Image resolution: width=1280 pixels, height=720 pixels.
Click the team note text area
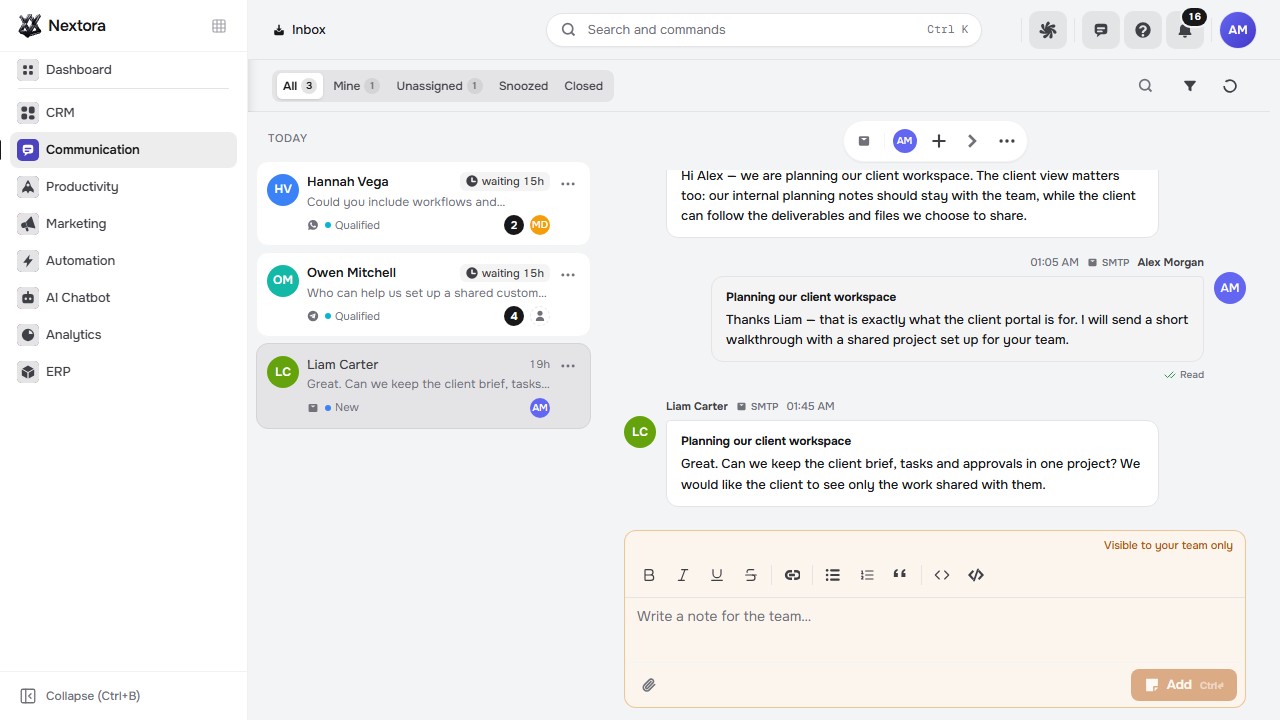tap(935, 630)
